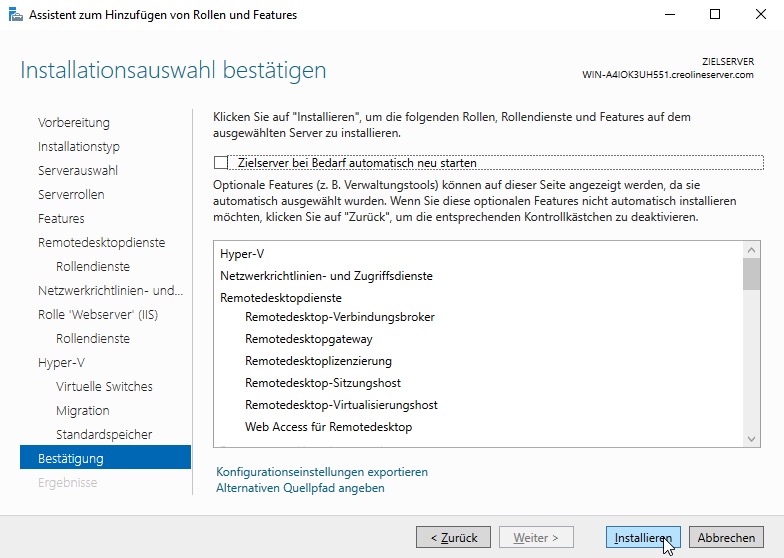This screenshot has height=558, width=784.
Task: Select Netzwerkrichtlinien- und Zugriffsdienste list entry
Action: pos(326,276)
